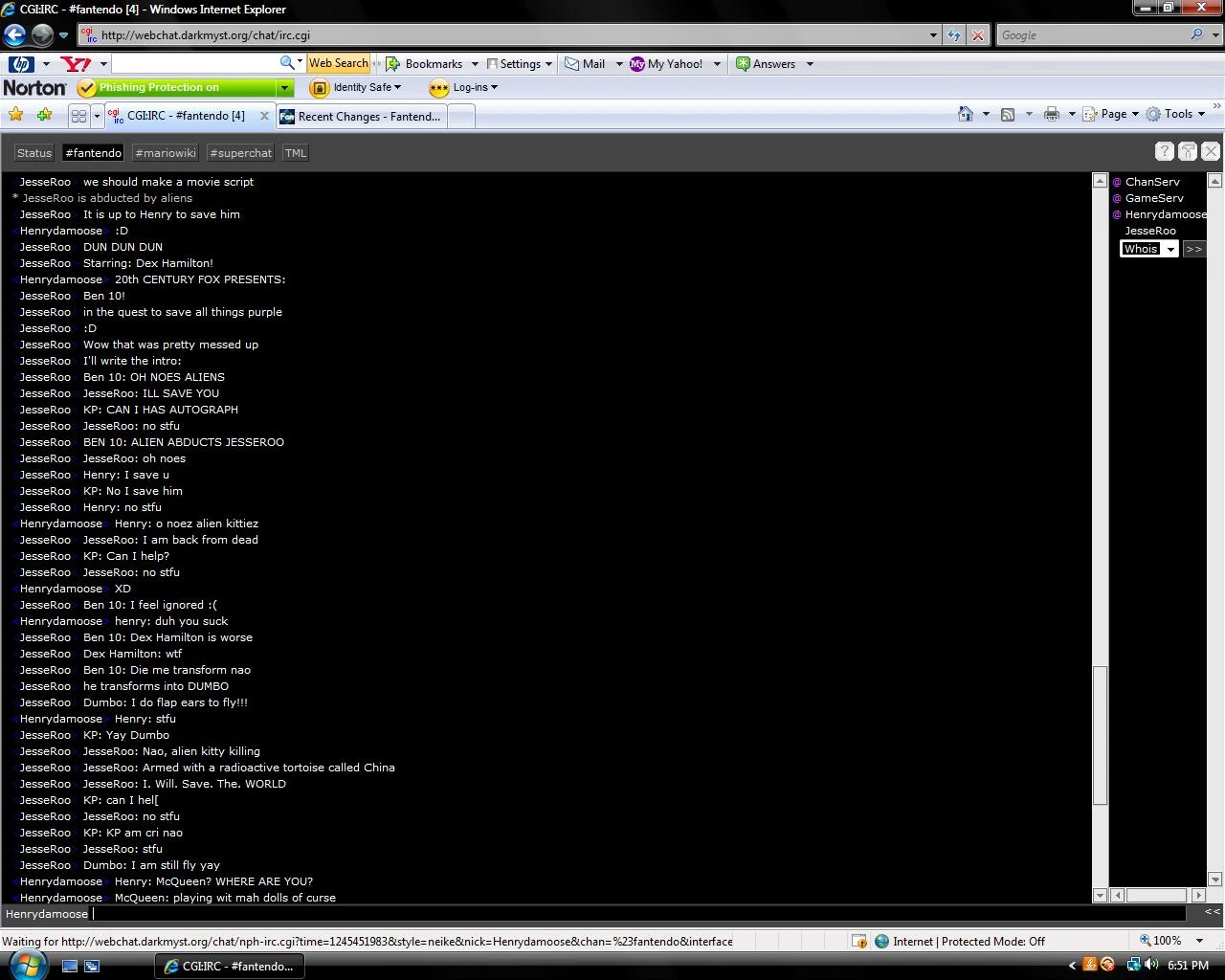Click the Yahoo toolbar search magnifier
Screen dimensions: 1225x980
[x=287, y=63]
